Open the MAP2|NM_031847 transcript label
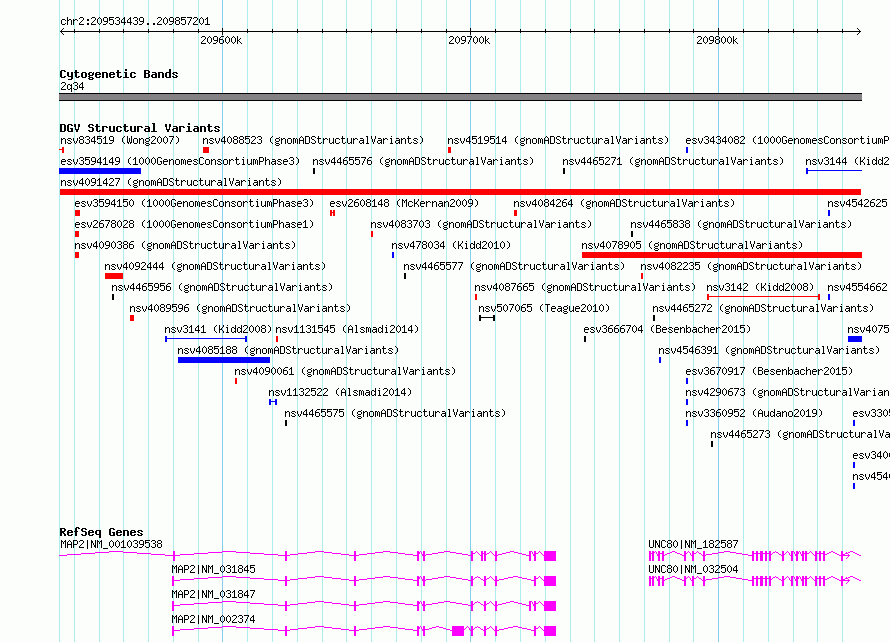Screen dimensions: 890x642 pyautogui.click(x=213, y=594)
